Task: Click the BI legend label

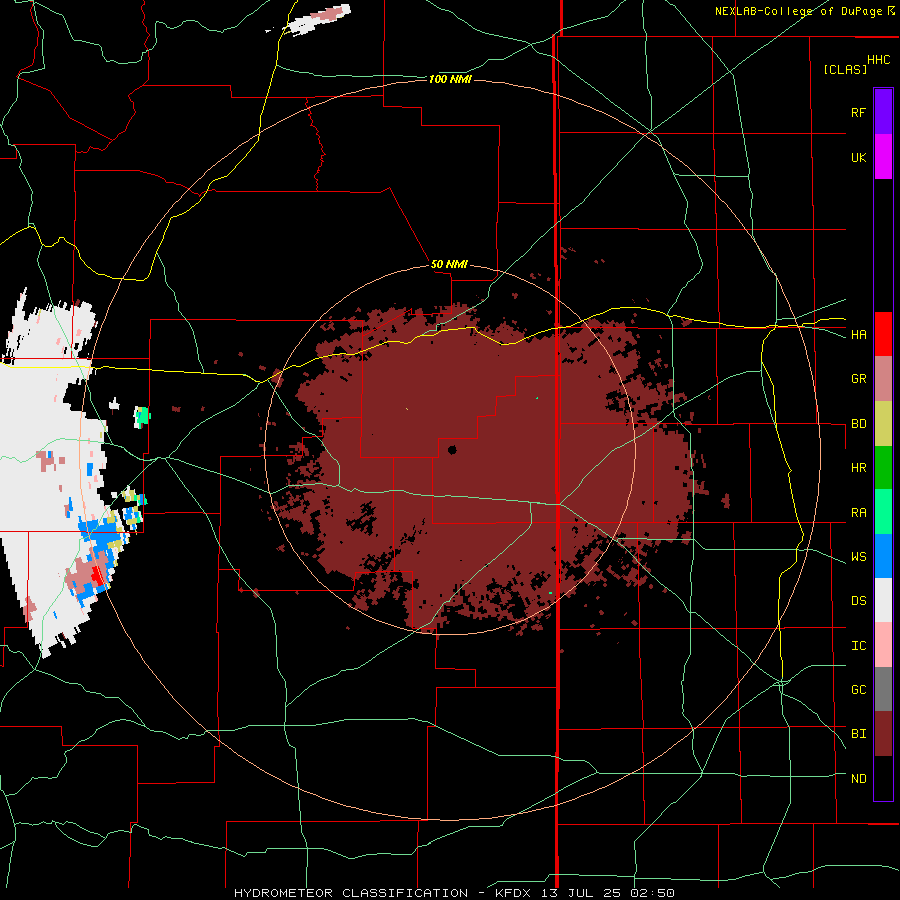Action: click(858, 734)
